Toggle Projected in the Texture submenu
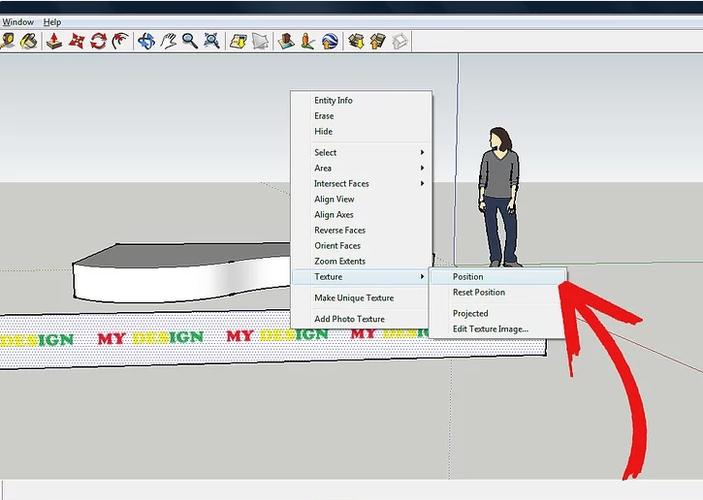Screen dimensions: 703x500 coord(470,313)
